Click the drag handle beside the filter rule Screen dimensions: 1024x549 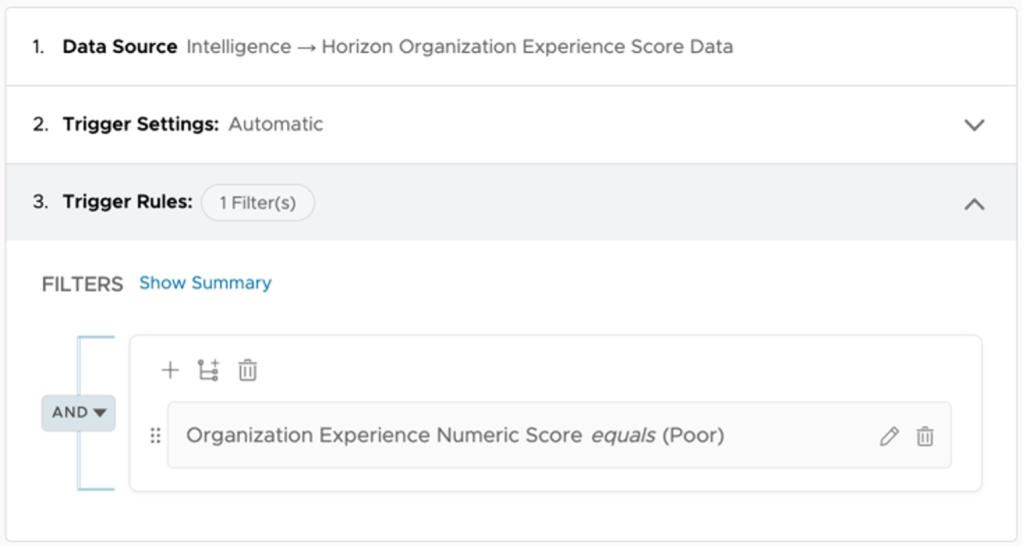[x=155, y=436]
